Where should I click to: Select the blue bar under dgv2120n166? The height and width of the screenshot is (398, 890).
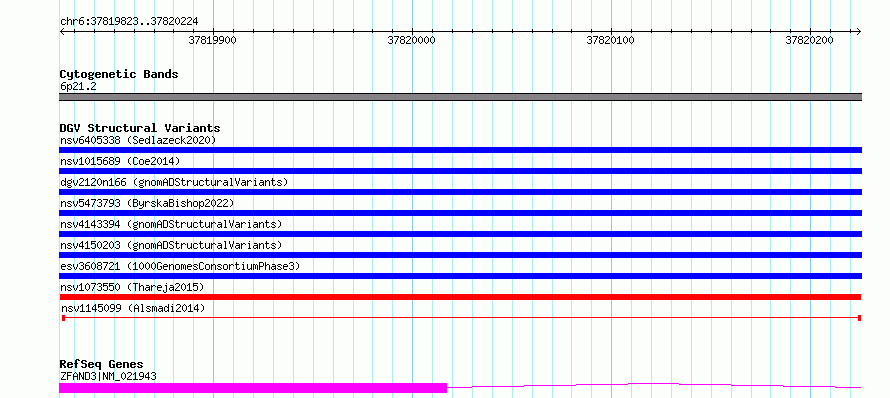[460, 192]
